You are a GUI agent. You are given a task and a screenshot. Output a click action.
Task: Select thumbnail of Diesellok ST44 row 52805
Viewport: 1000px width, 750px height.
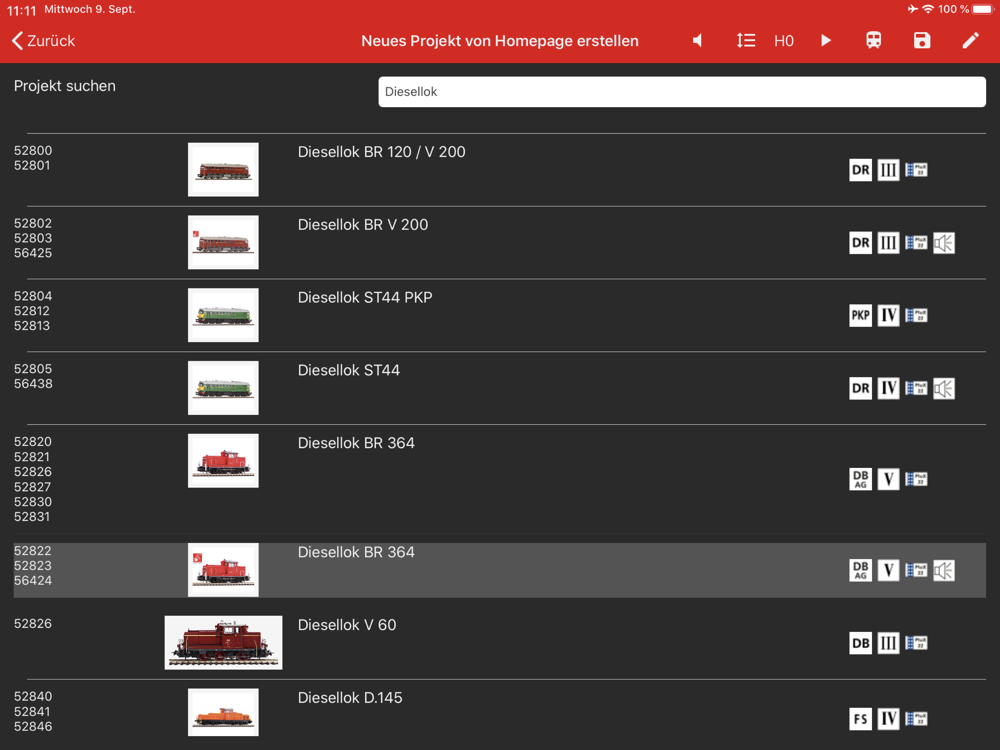[x=223, y=388]
